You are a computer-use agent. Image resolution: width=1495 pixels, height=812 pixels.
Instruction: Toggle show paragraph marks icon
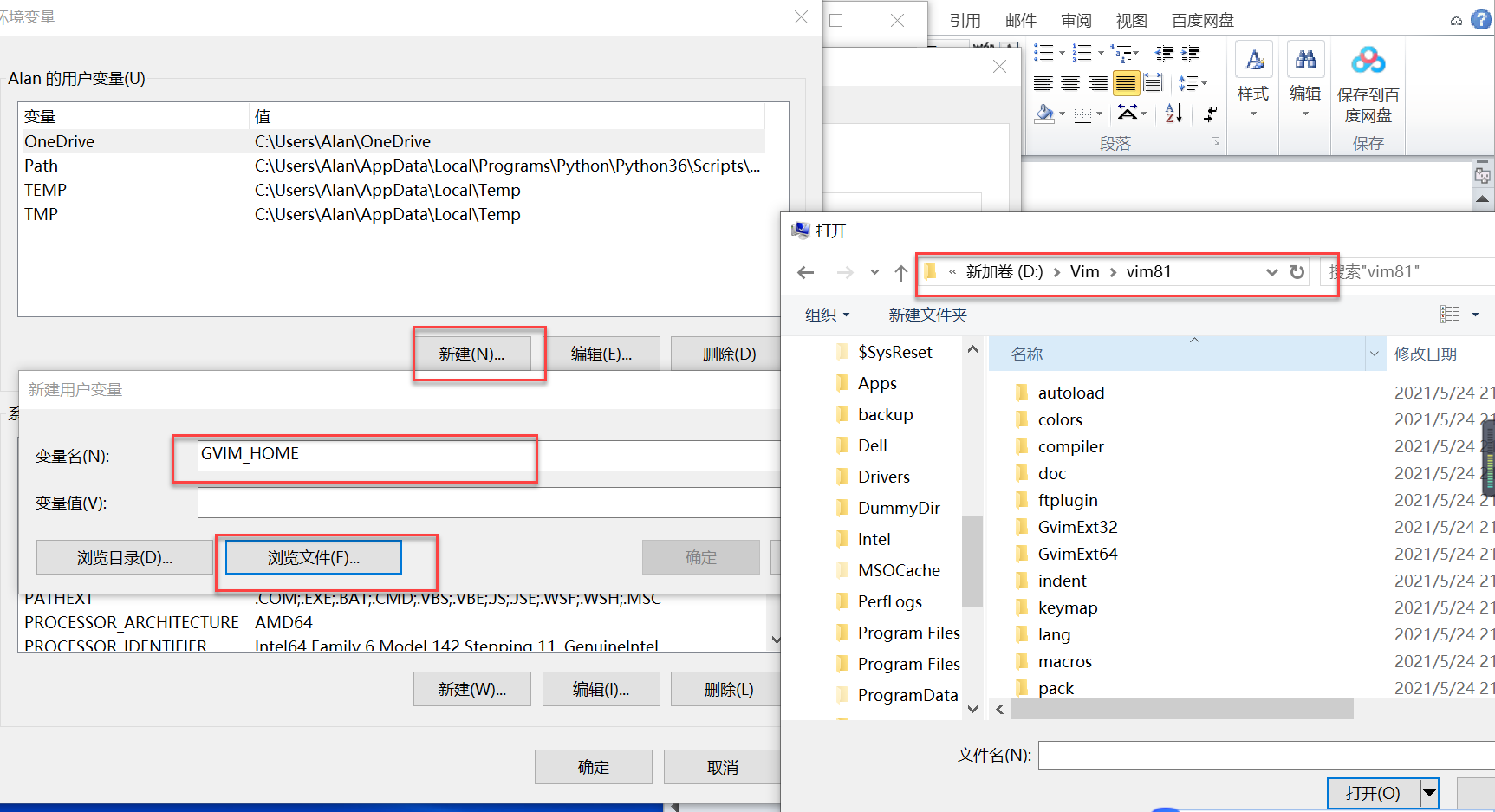point(1210,114)
